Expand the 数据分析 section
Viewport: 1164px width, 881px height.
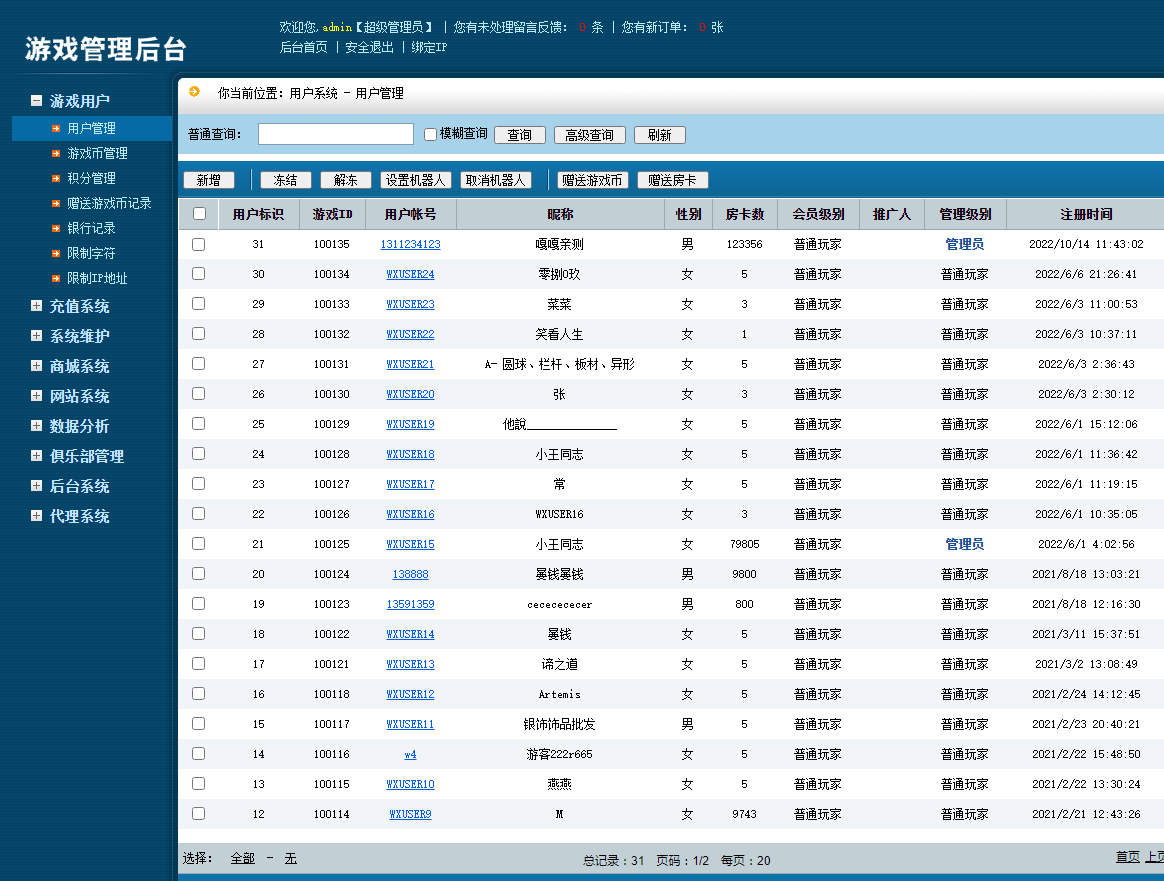(x=36, y=425)
